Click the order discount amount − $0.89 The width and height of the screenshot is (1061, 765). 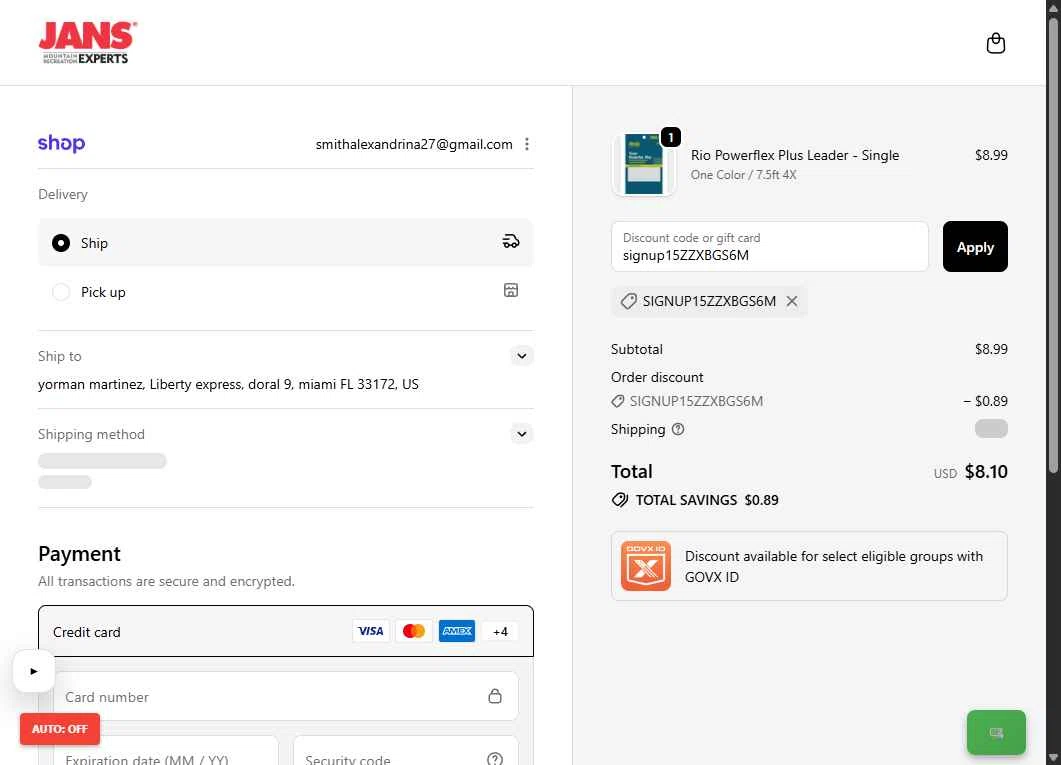pyautogui.click(x=985, y=401)
